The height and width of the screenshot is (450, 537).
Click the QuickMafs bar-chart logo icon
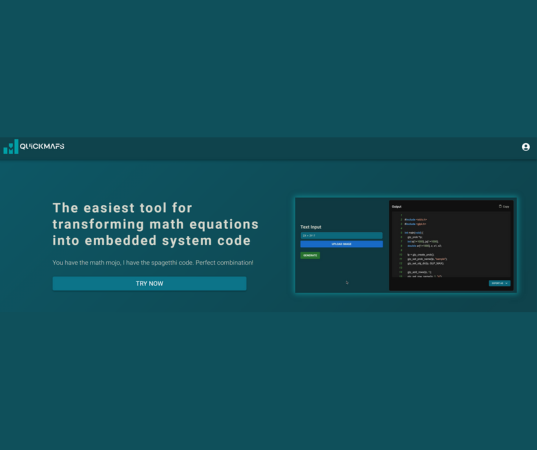click(11, 147)
